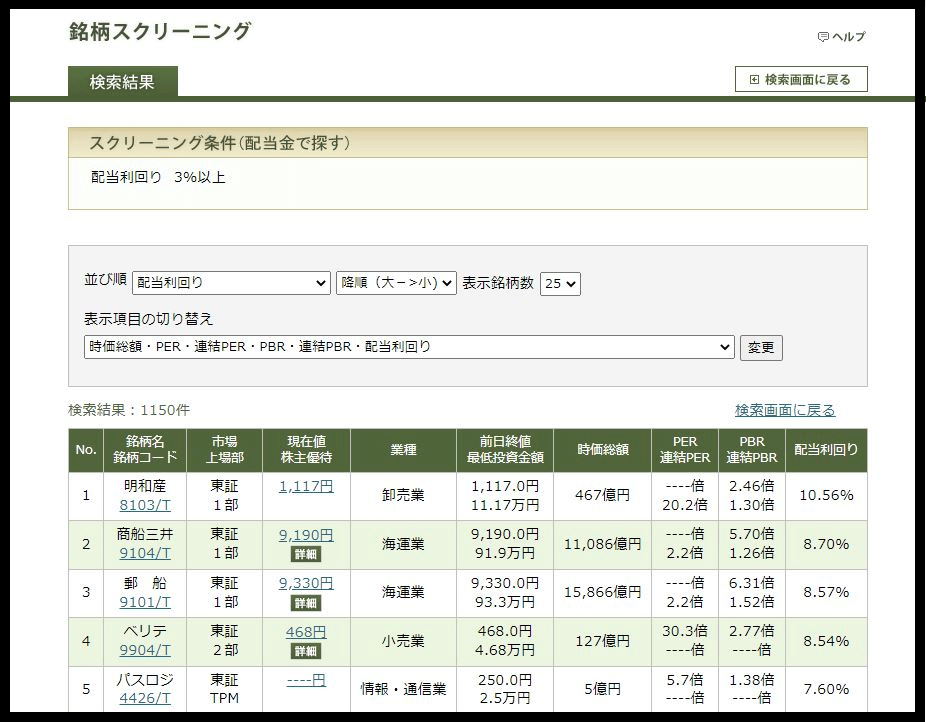Click the 情報・通信業 industry cell

[x=403, y=689]
